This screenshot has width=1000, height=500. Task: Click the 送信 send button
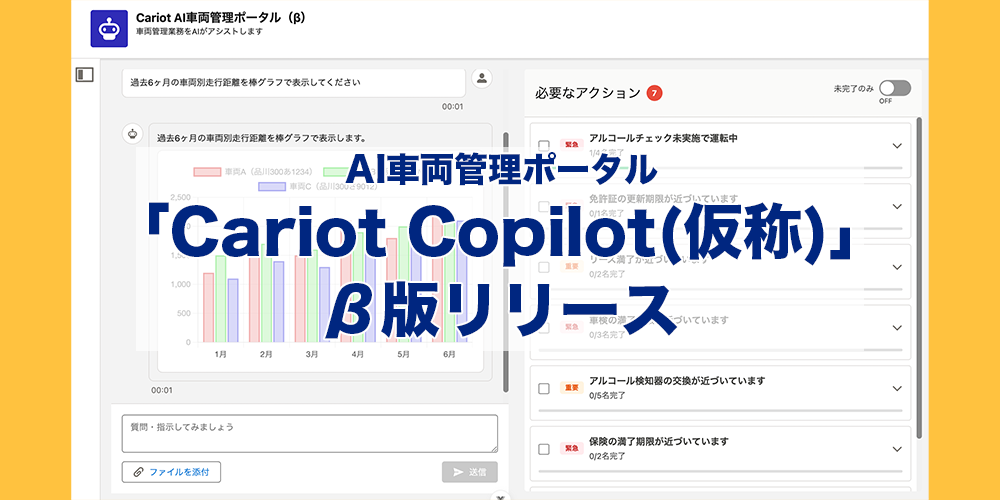[x=469, y=472]
